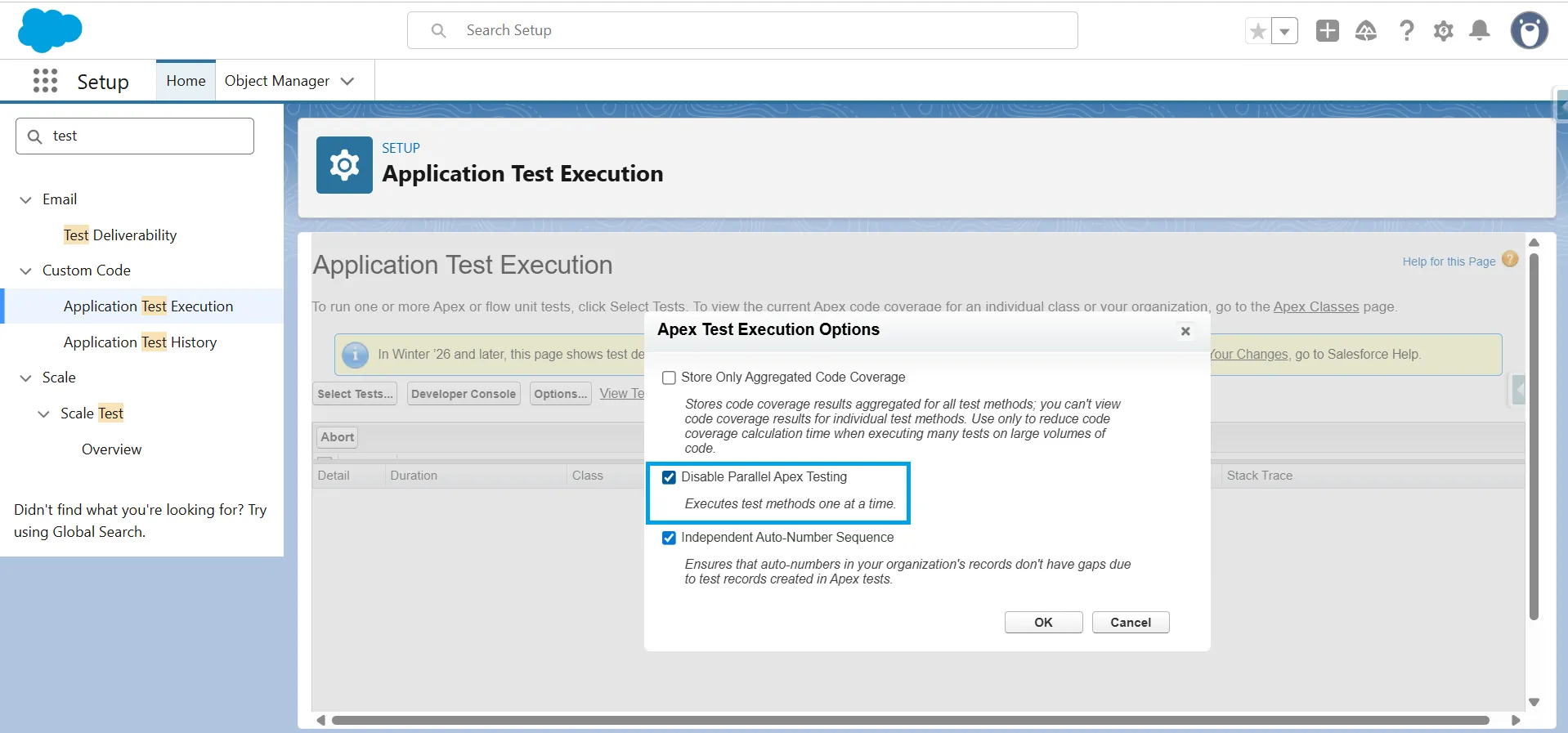
Task: Select Application Test Execution in sidebar
Action: pyautogui.click(x=148, y=306)
